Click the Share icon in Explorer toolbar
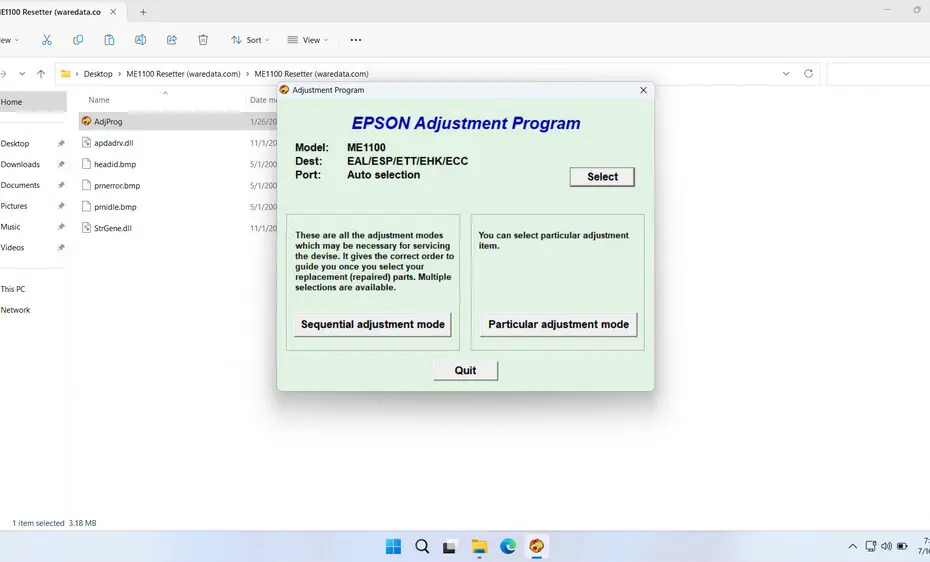Image resolution: width=930 pixels, height=562 pixels. (172, 40)
